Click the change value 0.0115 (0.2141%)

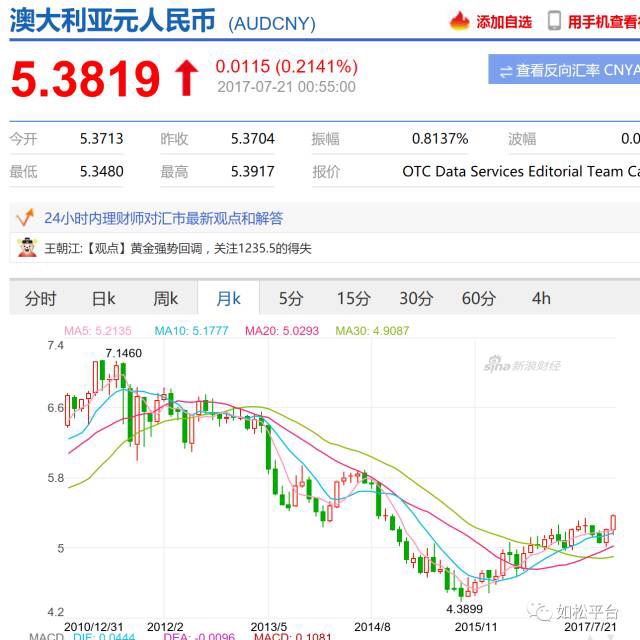tap(287, 66)
